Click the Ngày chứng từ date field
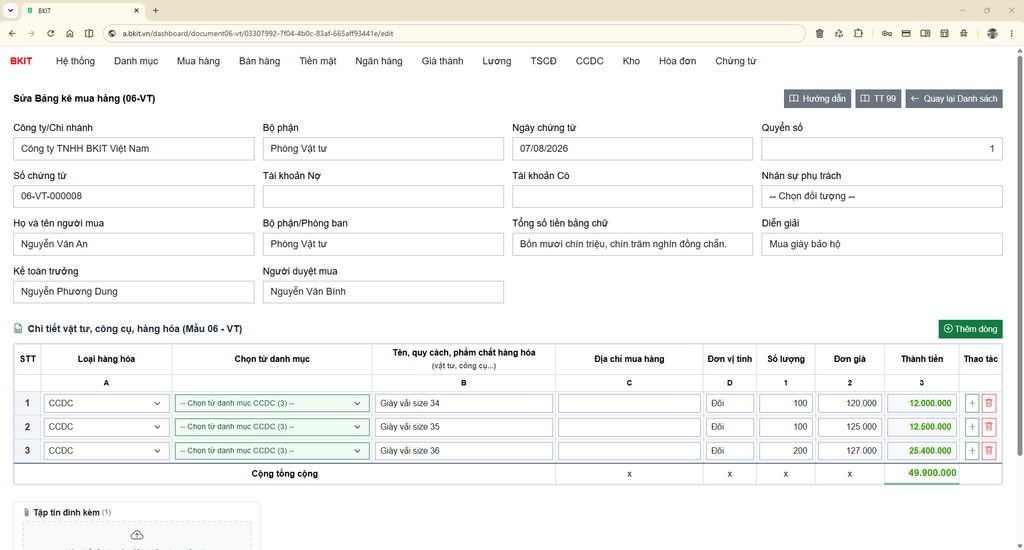 tap(632, 148)
